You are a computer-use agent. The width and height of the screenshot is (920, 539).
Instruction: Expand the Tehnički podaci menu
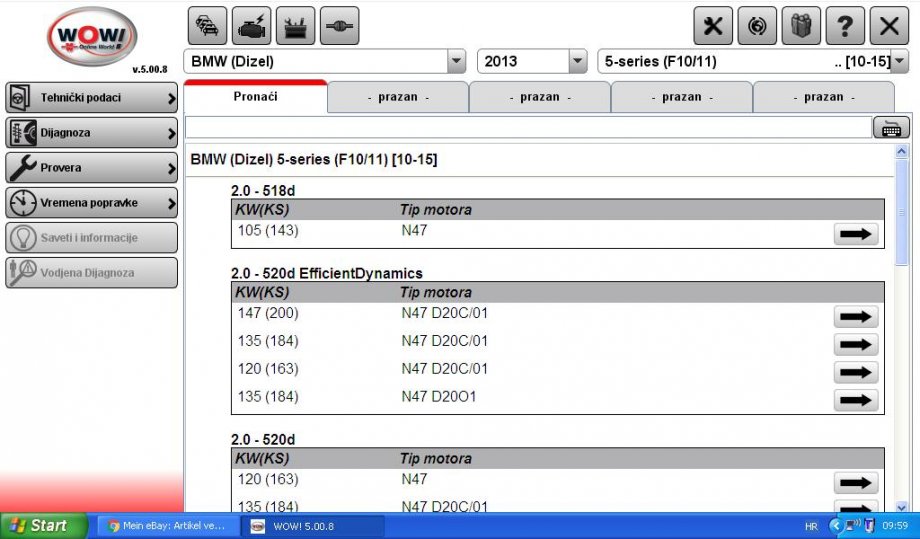pos(91,98)
